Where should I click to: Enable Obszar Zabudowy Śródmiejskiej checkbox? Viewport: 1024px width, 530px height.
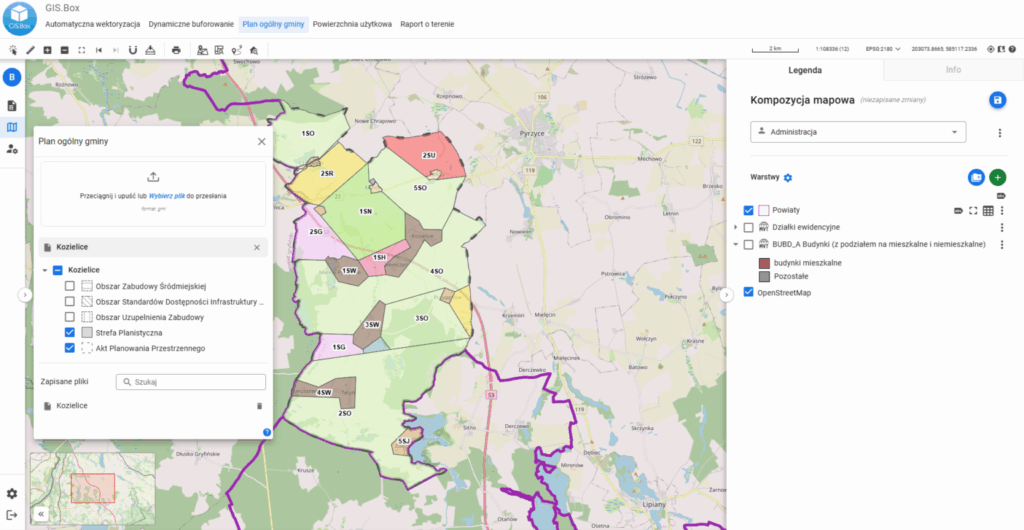tap(70, 286)
